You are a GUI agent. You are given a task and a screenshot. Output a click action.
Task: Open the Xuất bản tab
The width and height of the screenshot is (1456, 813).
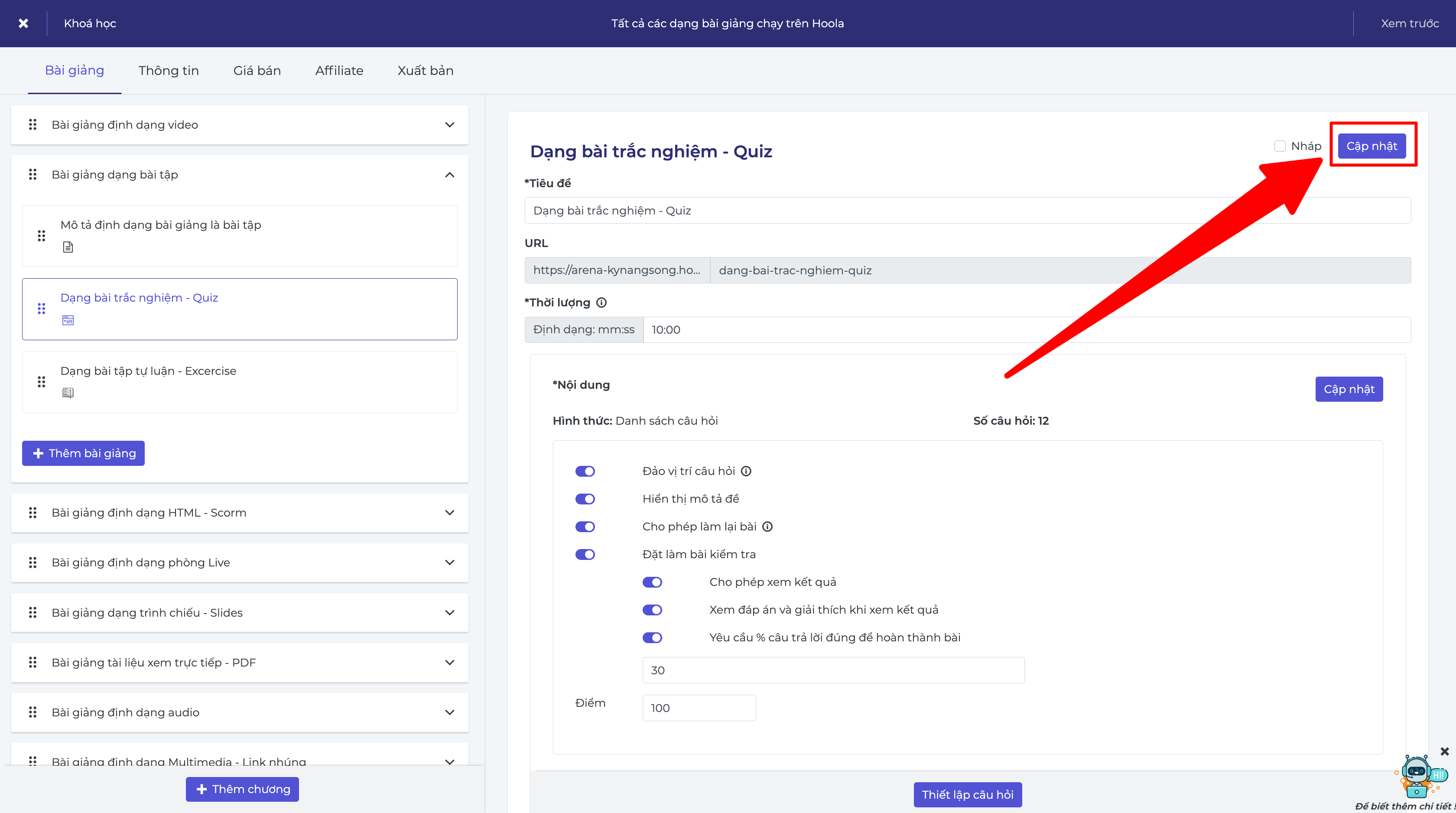click(x=426, y=71)
